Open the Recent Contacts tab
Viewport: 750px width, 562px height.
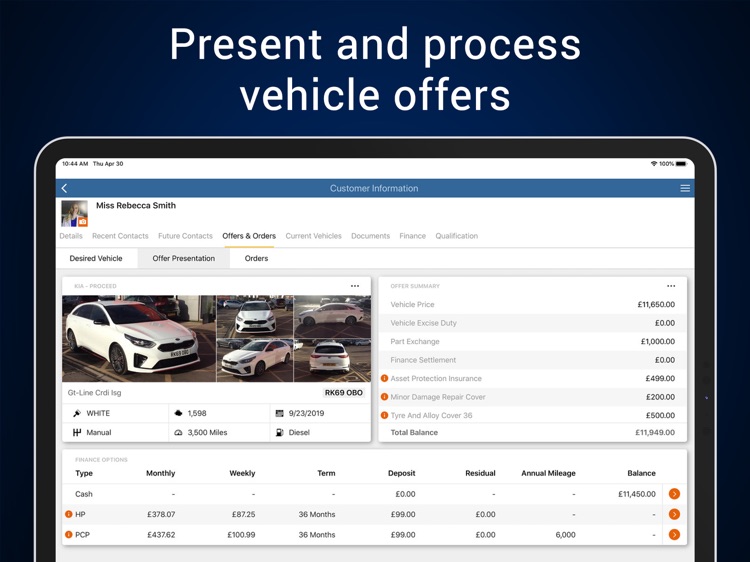[120, 236]
